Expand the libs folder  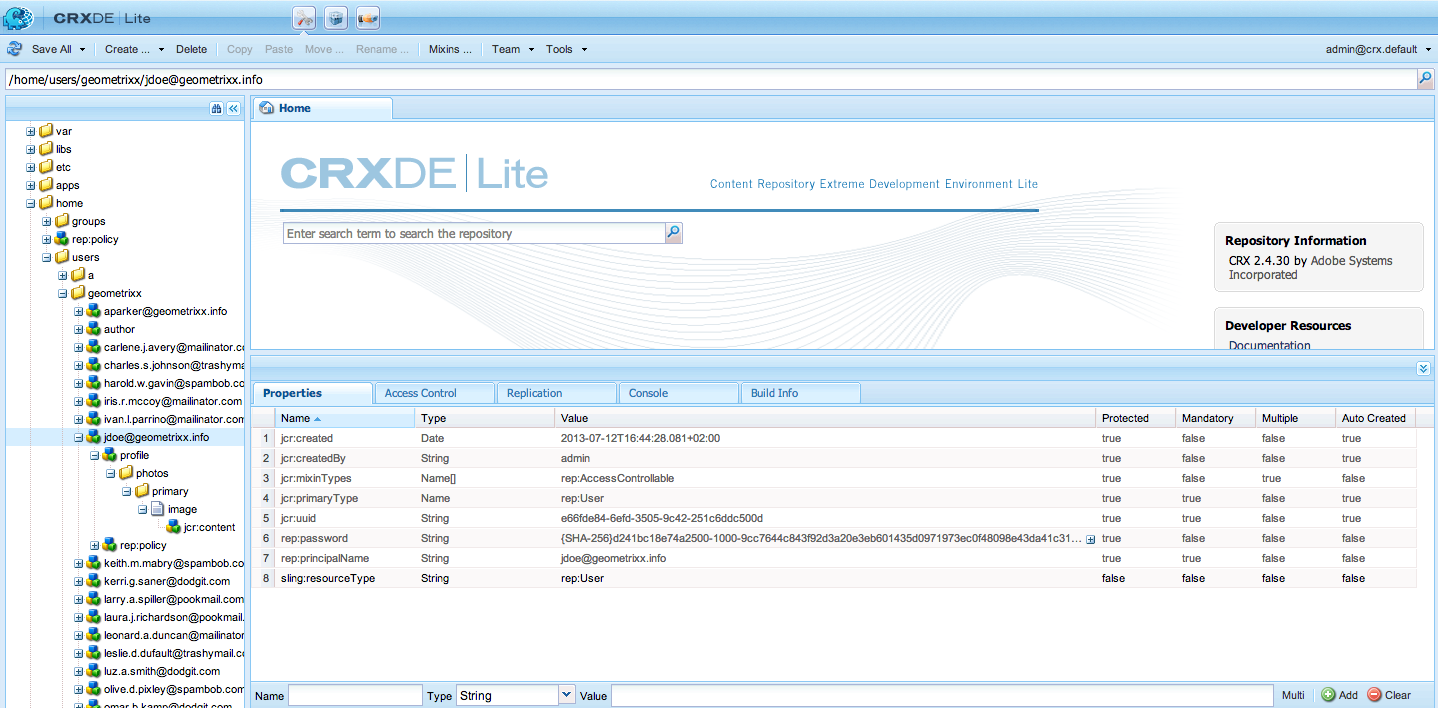pyautogui.click(x=31, y=149)
